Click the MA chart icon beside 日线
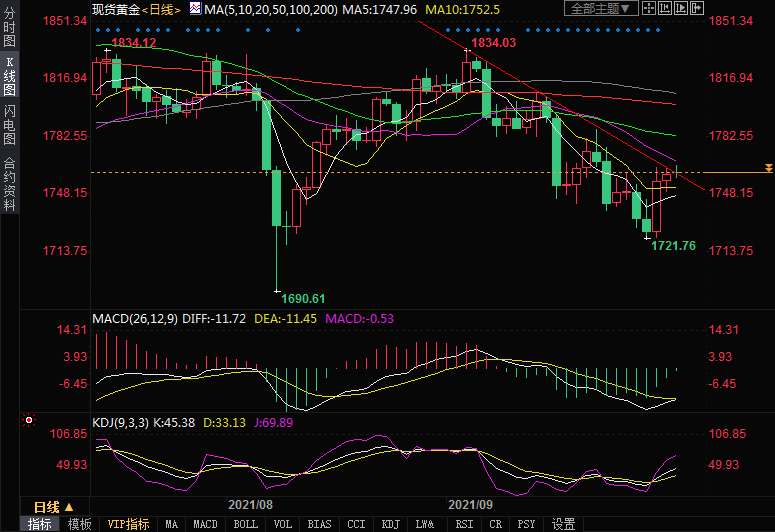The width and height of the screenshot is (775, 532). click(196, 9)
